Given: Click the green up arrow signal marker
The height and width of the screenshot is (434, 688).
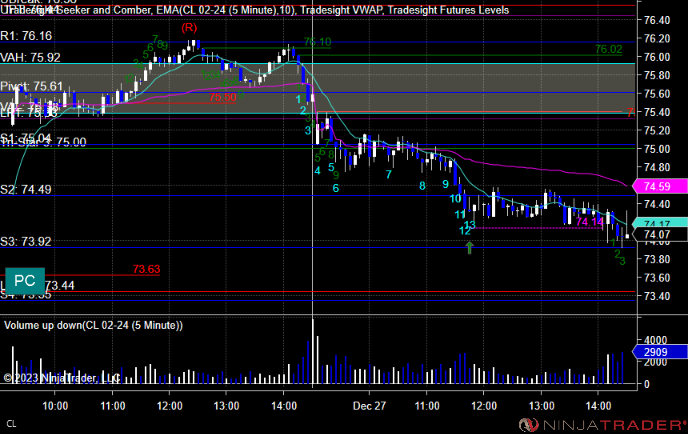Looking at the screenshot, I should (x=469, y=247).
